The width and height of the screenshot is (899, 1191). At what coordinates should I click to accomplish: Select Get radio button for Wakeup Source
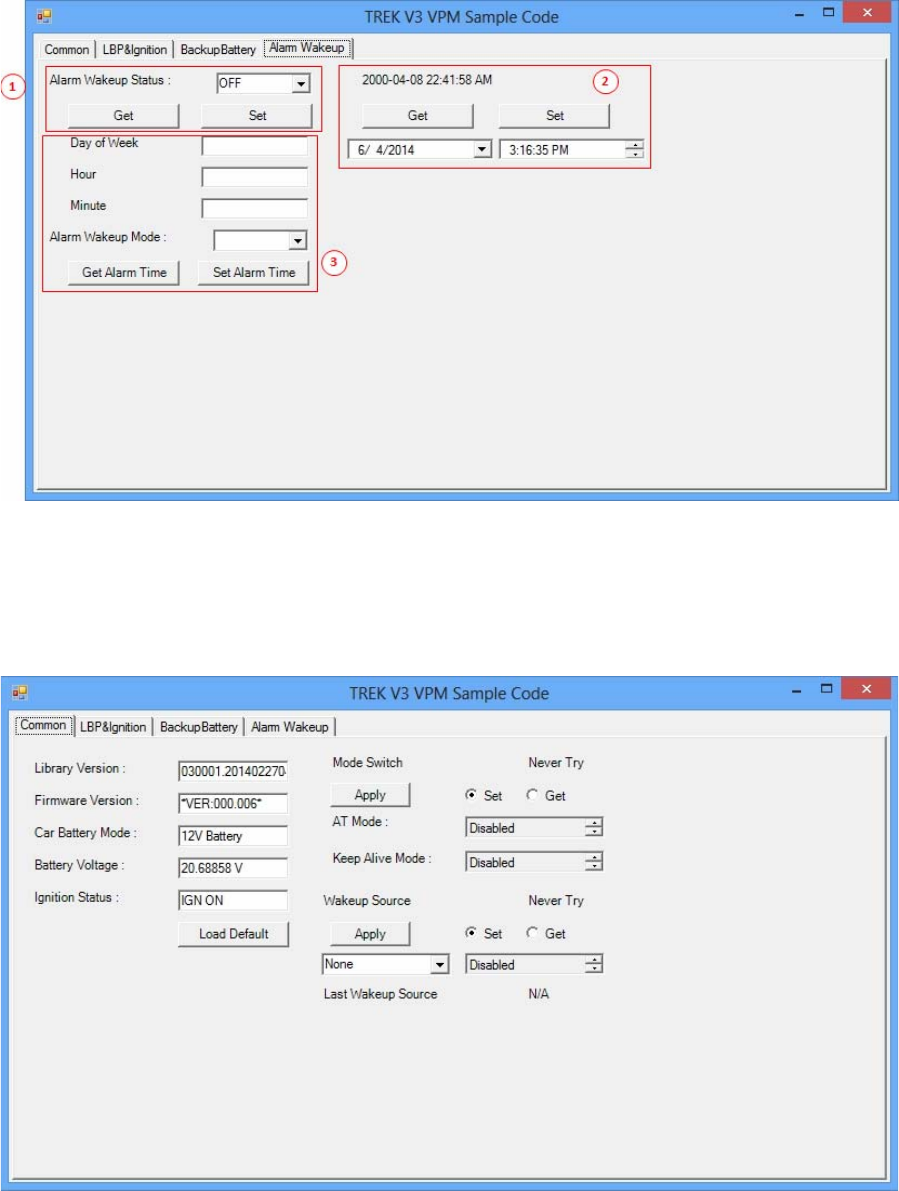(x=546, y=934)
